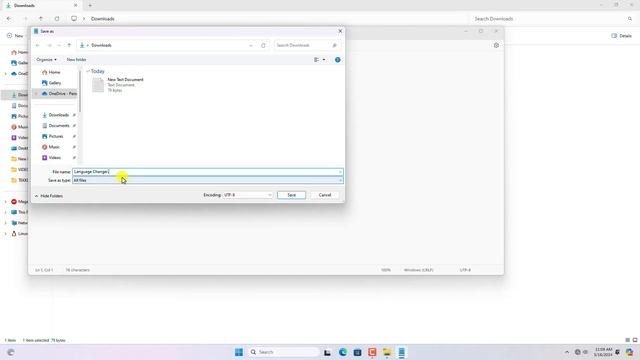
Task: Show hidden system tray icons
Action: point(567,352)
